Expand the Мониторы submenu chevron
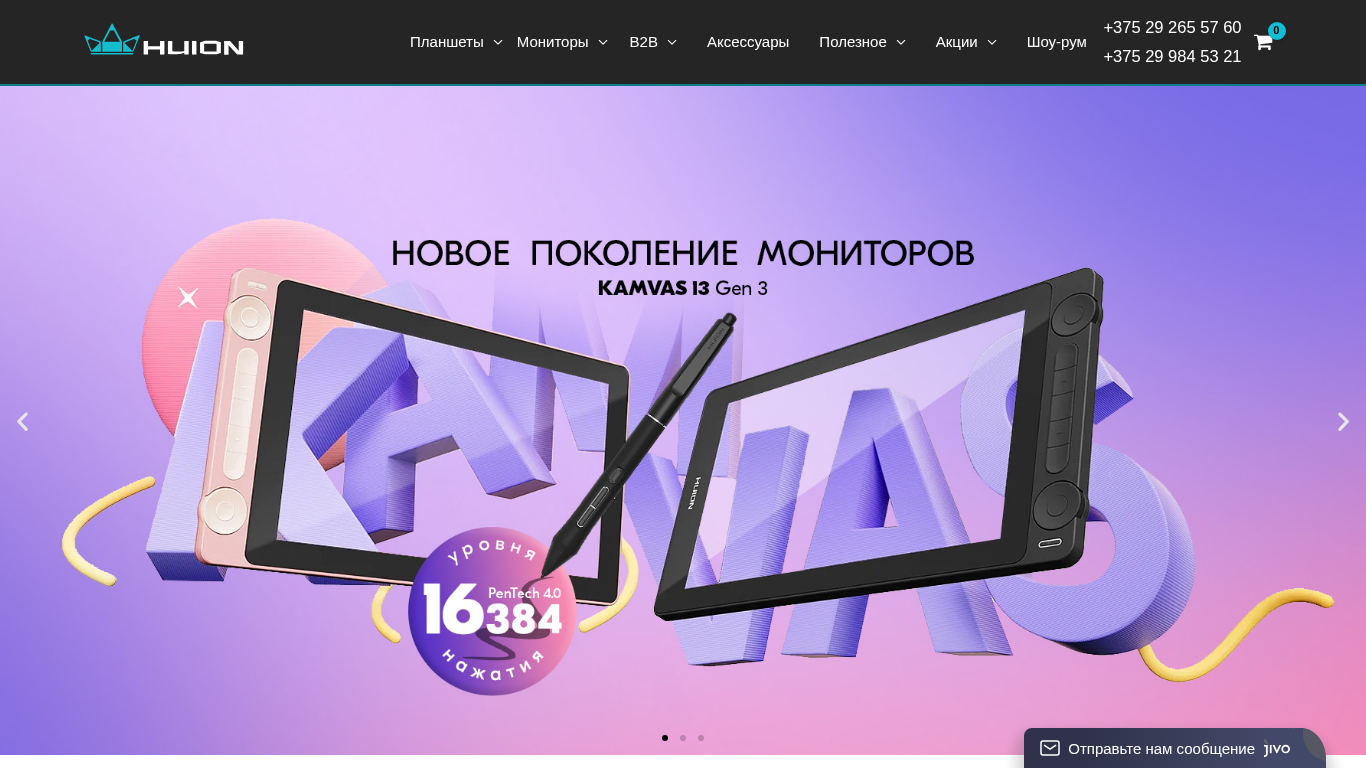 (x=603, y=42)
